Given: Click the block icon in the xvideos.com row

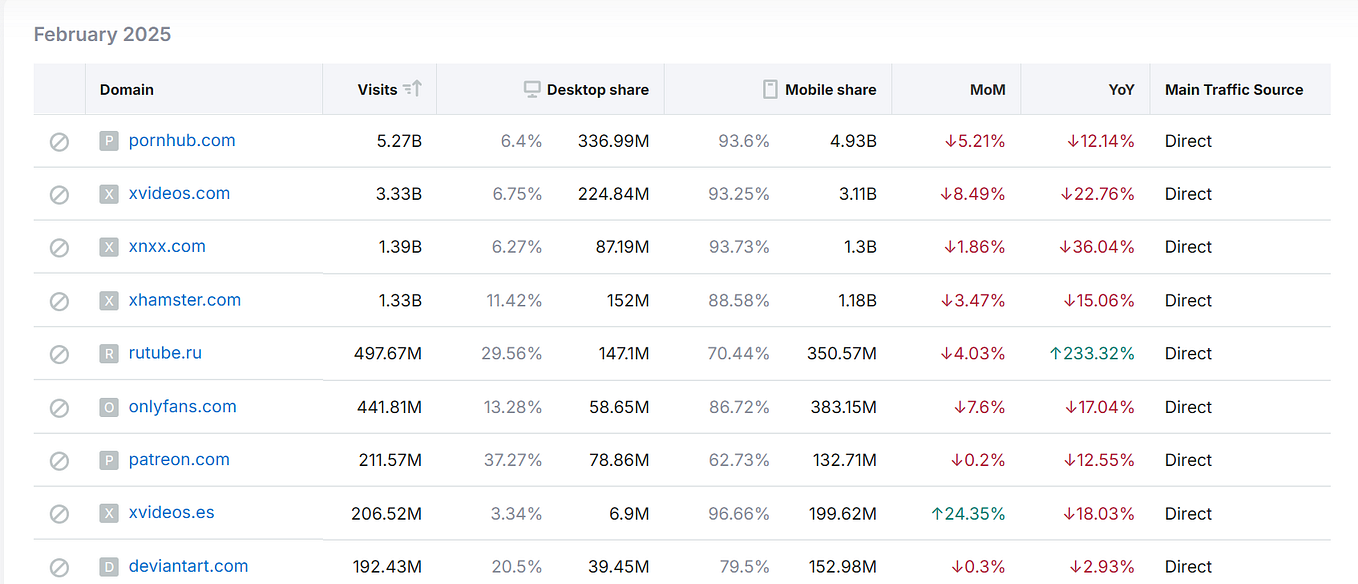Looking at the screenshot, I should coord(59,195).
